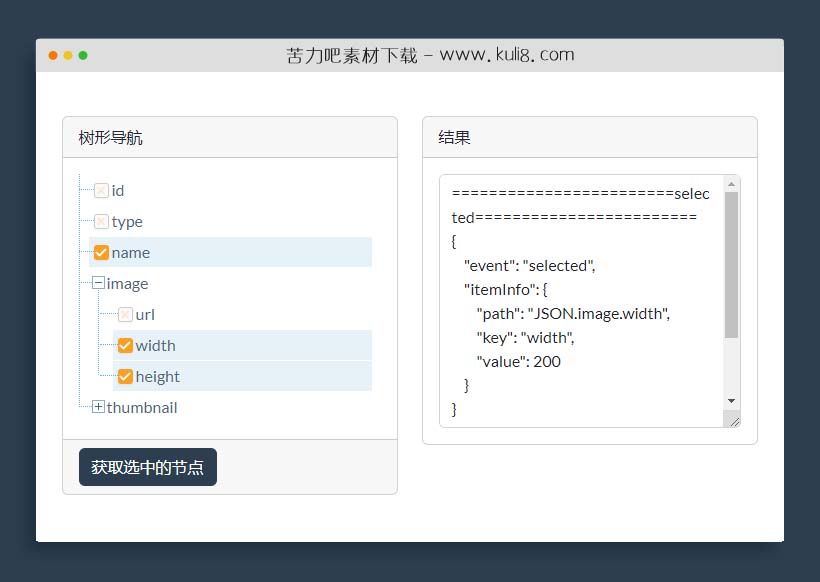Click the scroll down arrow in results
820x582 pixels.
click(732, 401)
